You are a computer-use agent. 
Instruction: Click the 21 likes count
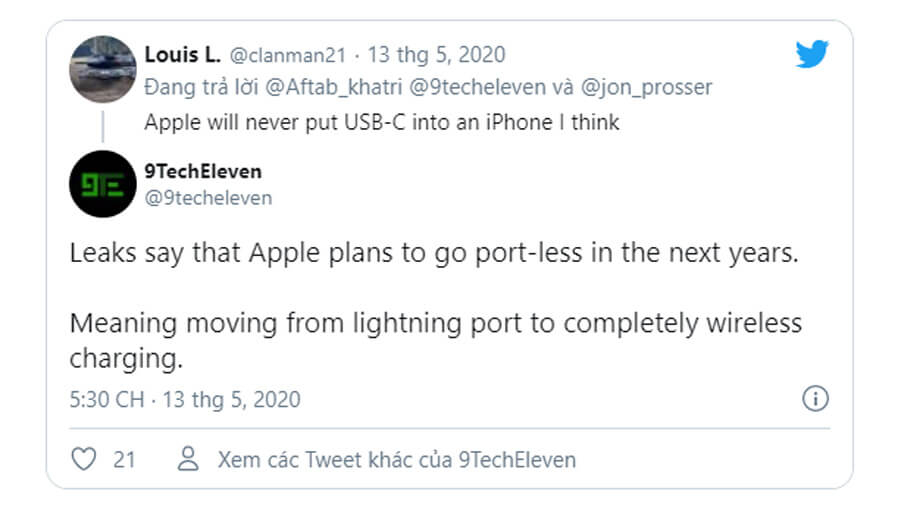point(124,460)
